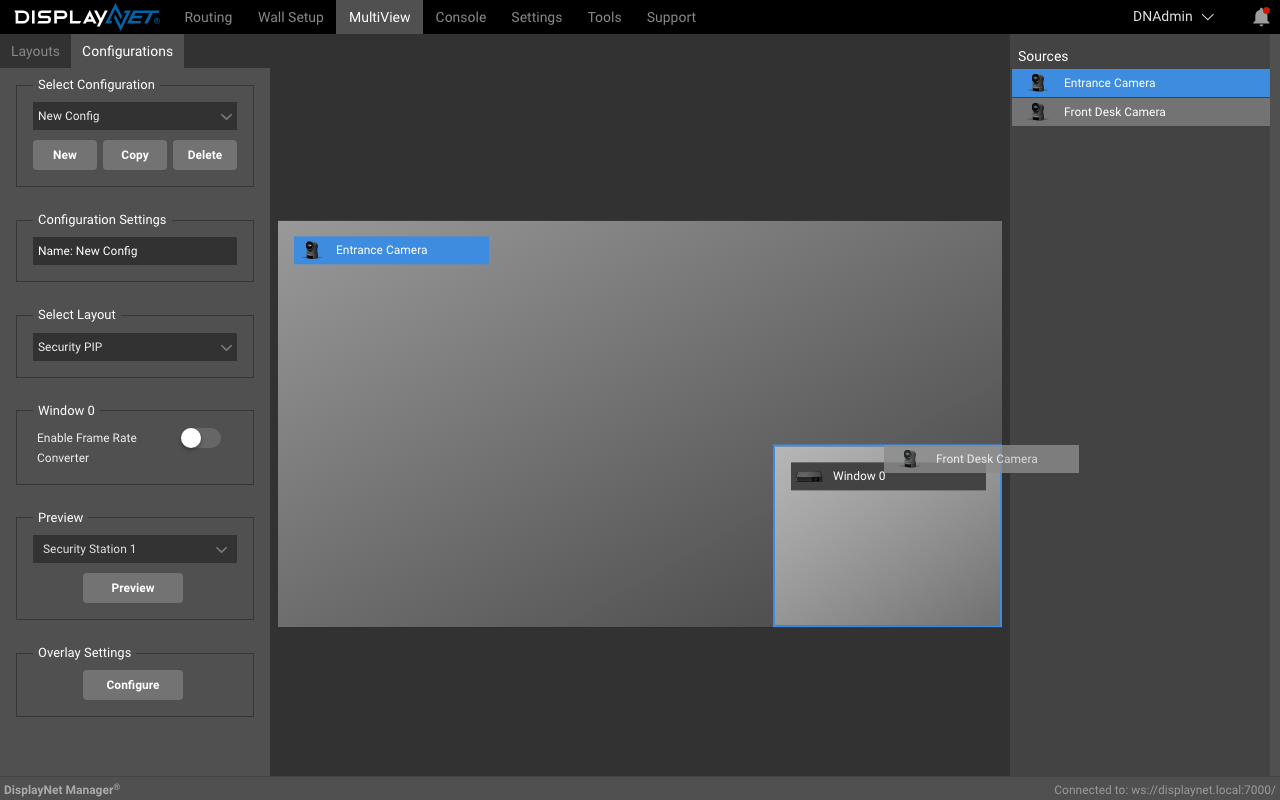Open the notifications bell icon

(1261, 17)
